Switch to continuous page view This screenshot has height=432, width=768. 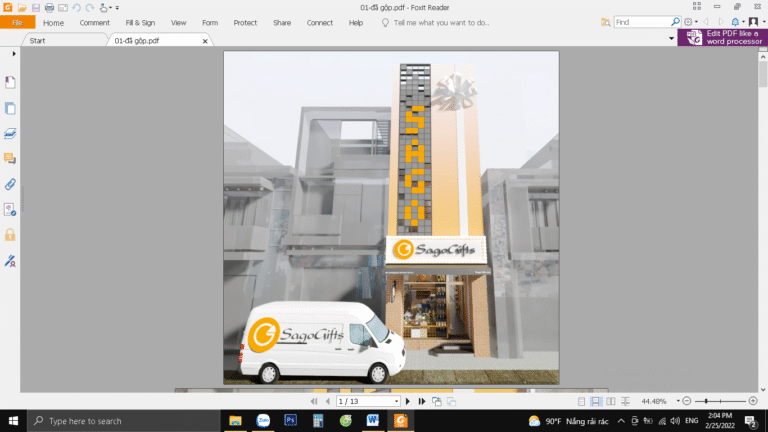pyautogui.click(x=596, y=401)
